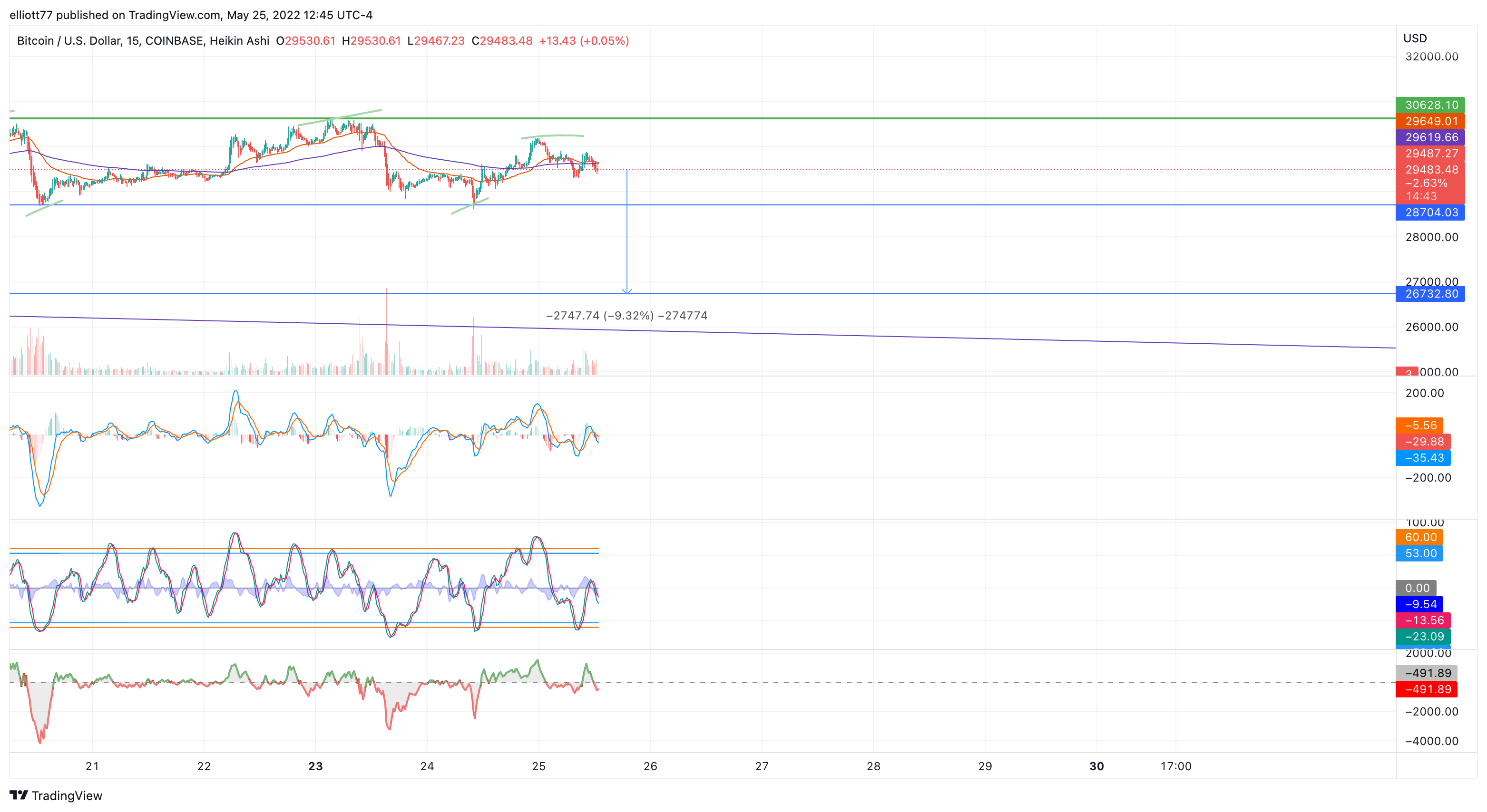This screenshot has height=812, width=1487.
Task: Click date label 27 on time axis
Action: click(762, 766)
